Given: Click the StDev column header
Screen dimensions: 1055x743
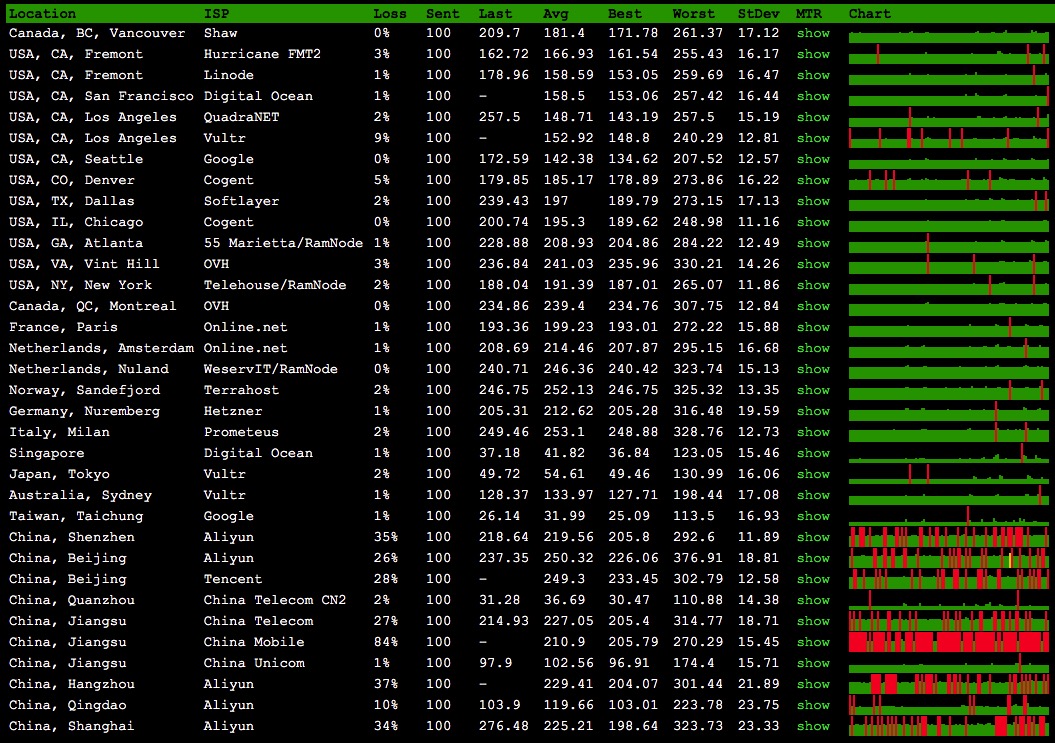Looking at the screenshot, I should [x=758, y=13].
